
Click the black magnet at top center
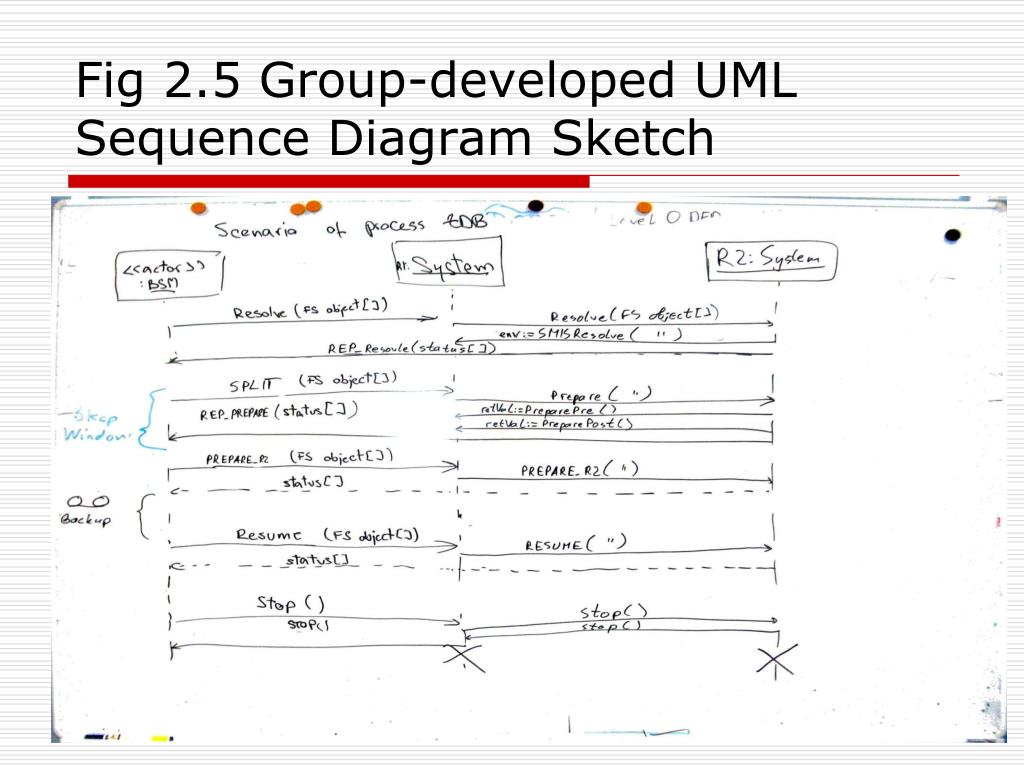536,206
